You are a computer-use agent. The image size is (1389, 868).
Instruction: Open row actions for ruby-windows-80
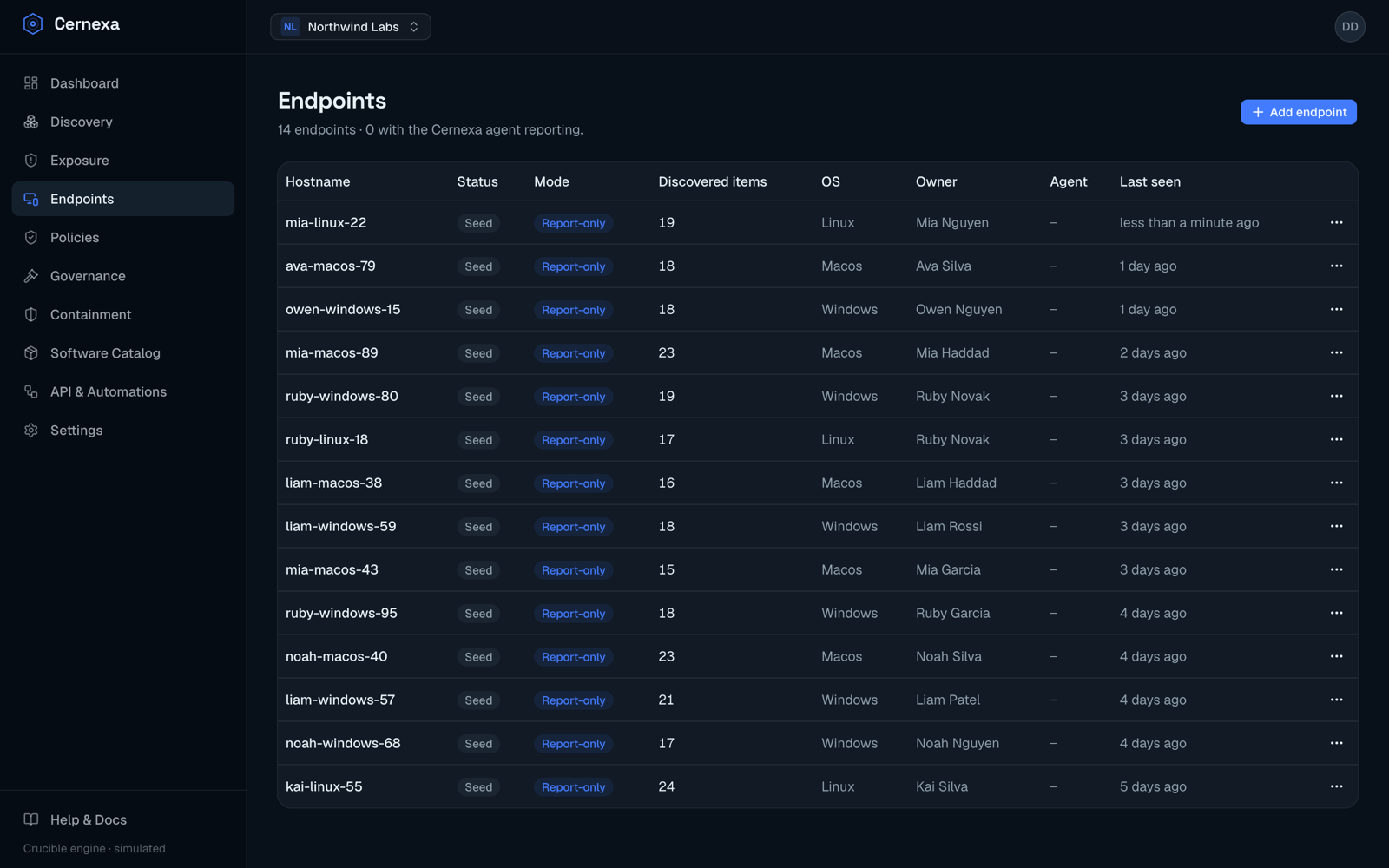pos(1336,397)
